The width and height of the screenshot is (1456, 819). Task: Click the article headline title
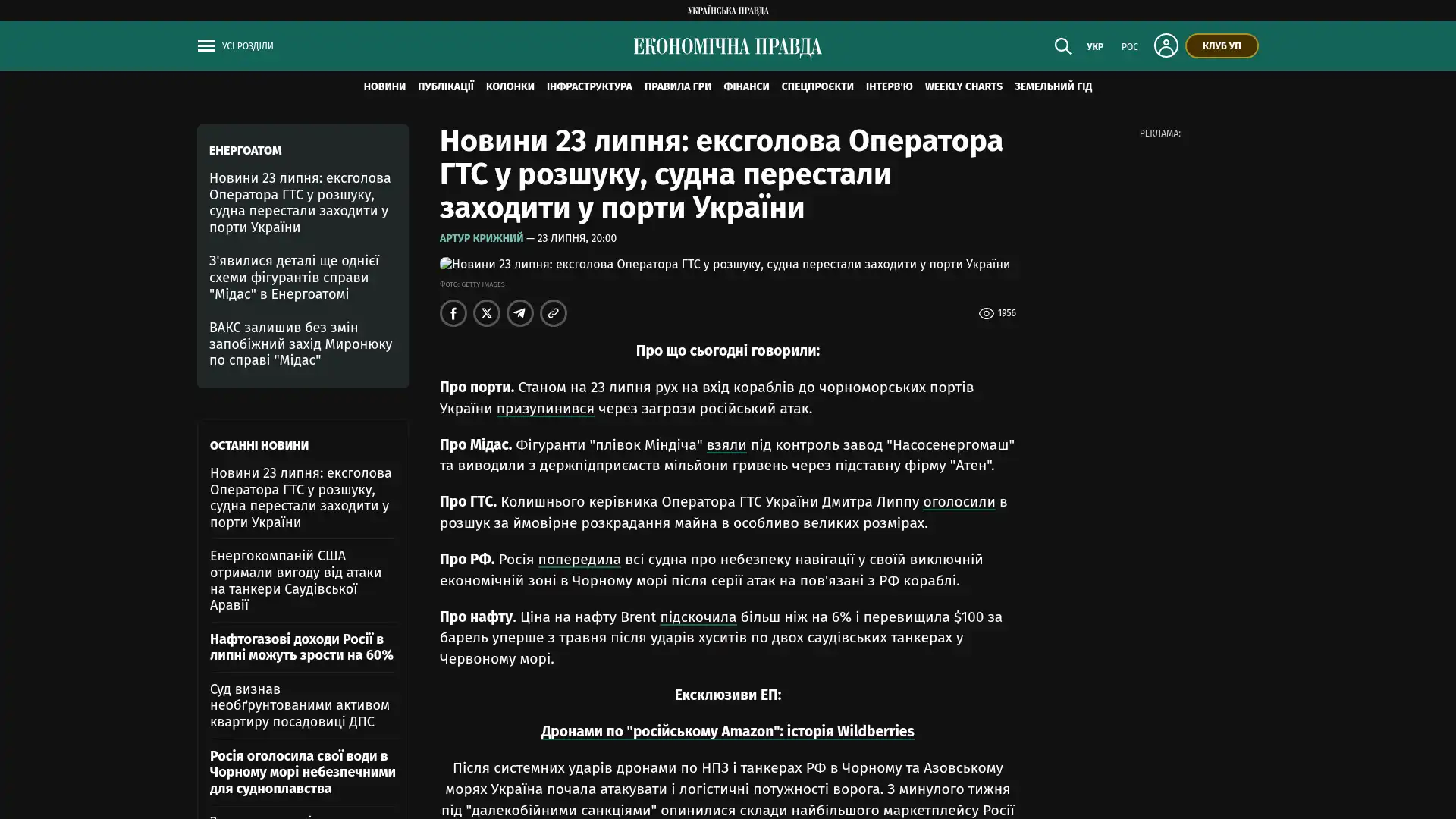[721, 174]
